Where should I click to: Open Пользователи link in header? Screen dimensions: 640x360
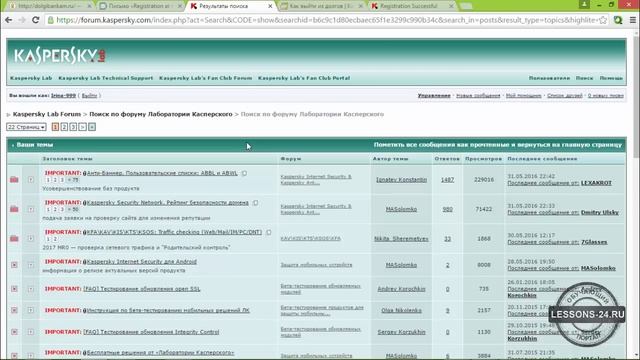point(549,78)
